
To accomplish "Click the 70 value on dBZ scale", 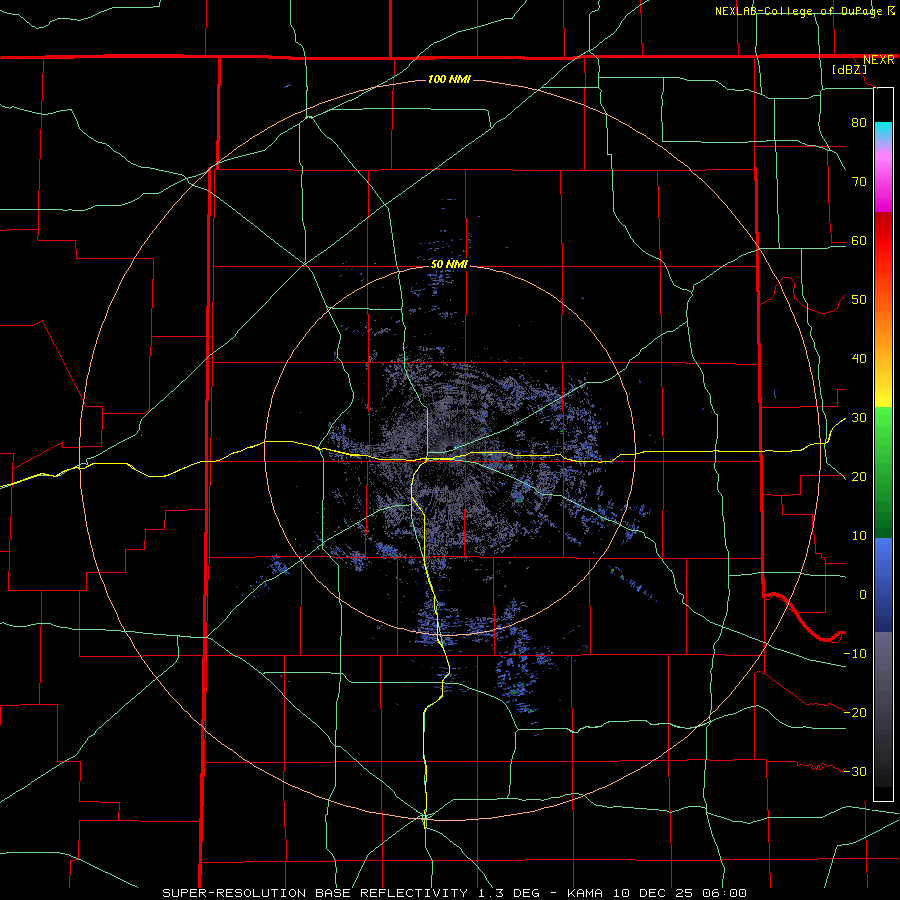I will (859, 181).
